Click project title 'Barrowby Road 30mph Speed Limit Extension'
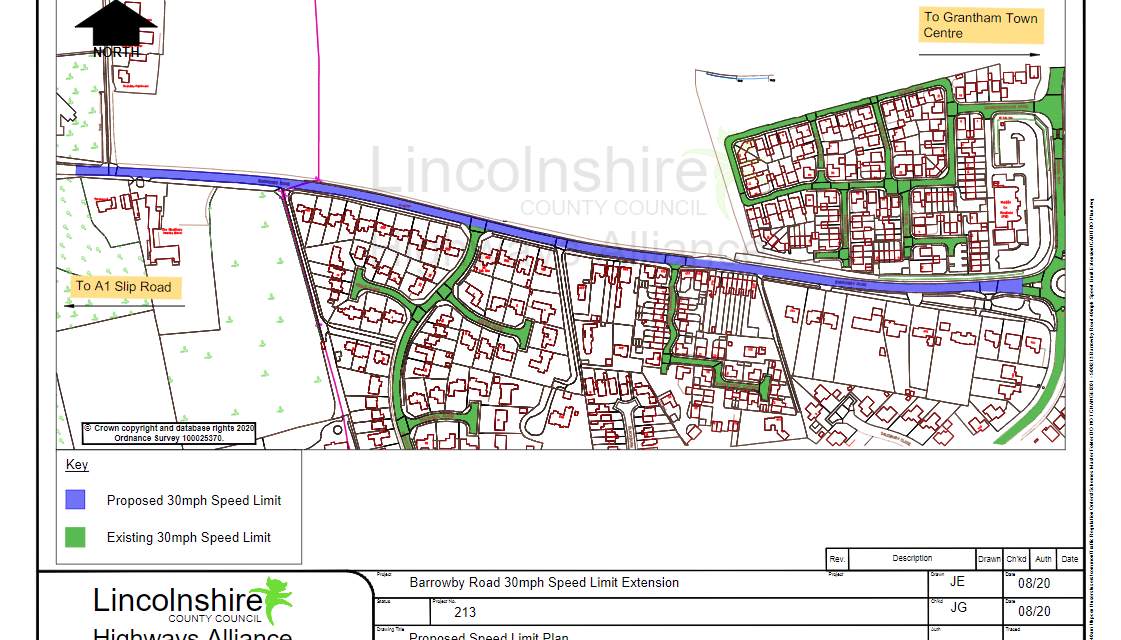The height and width of the screenshot is (640, 1121). [544, 583]
